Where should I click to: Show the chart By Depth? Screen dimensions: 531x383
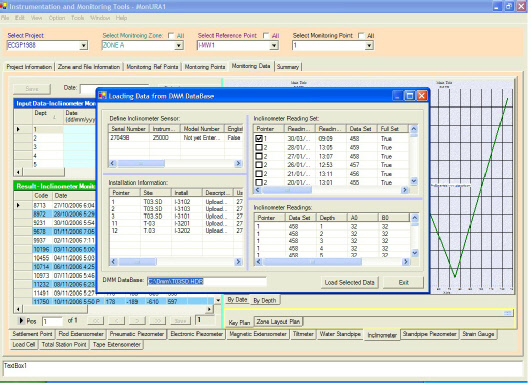(264, 300)
